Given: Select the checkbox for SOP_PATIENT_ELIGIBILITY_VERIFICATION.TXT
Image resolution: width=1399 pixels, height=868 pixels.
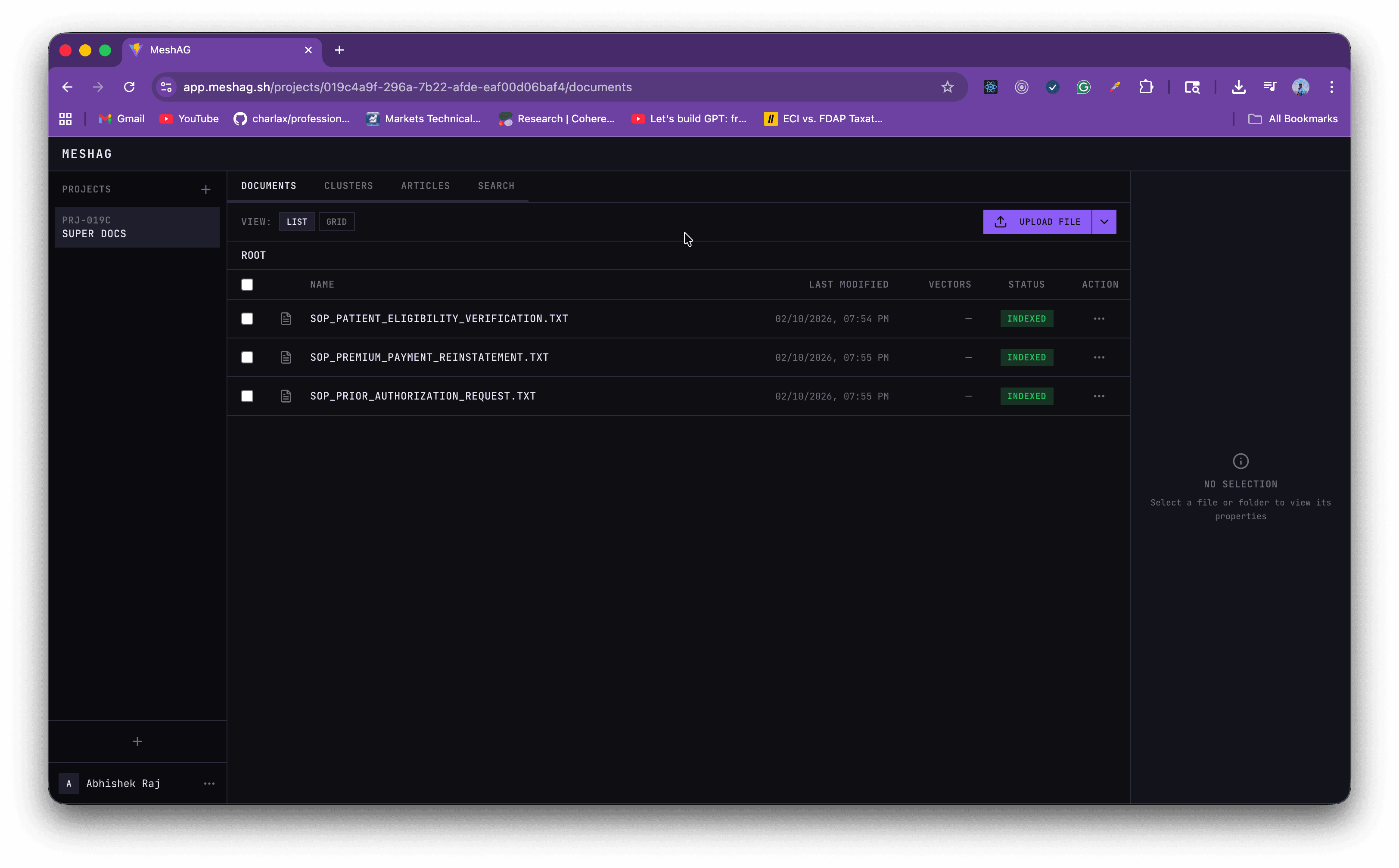Looking at the screenshot, I should click(x=247, y=319).
